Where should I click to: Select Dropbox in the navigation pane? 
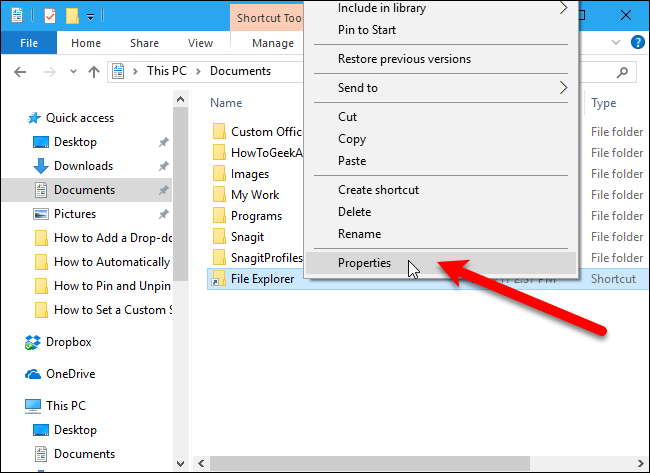(x=68, y=342)
